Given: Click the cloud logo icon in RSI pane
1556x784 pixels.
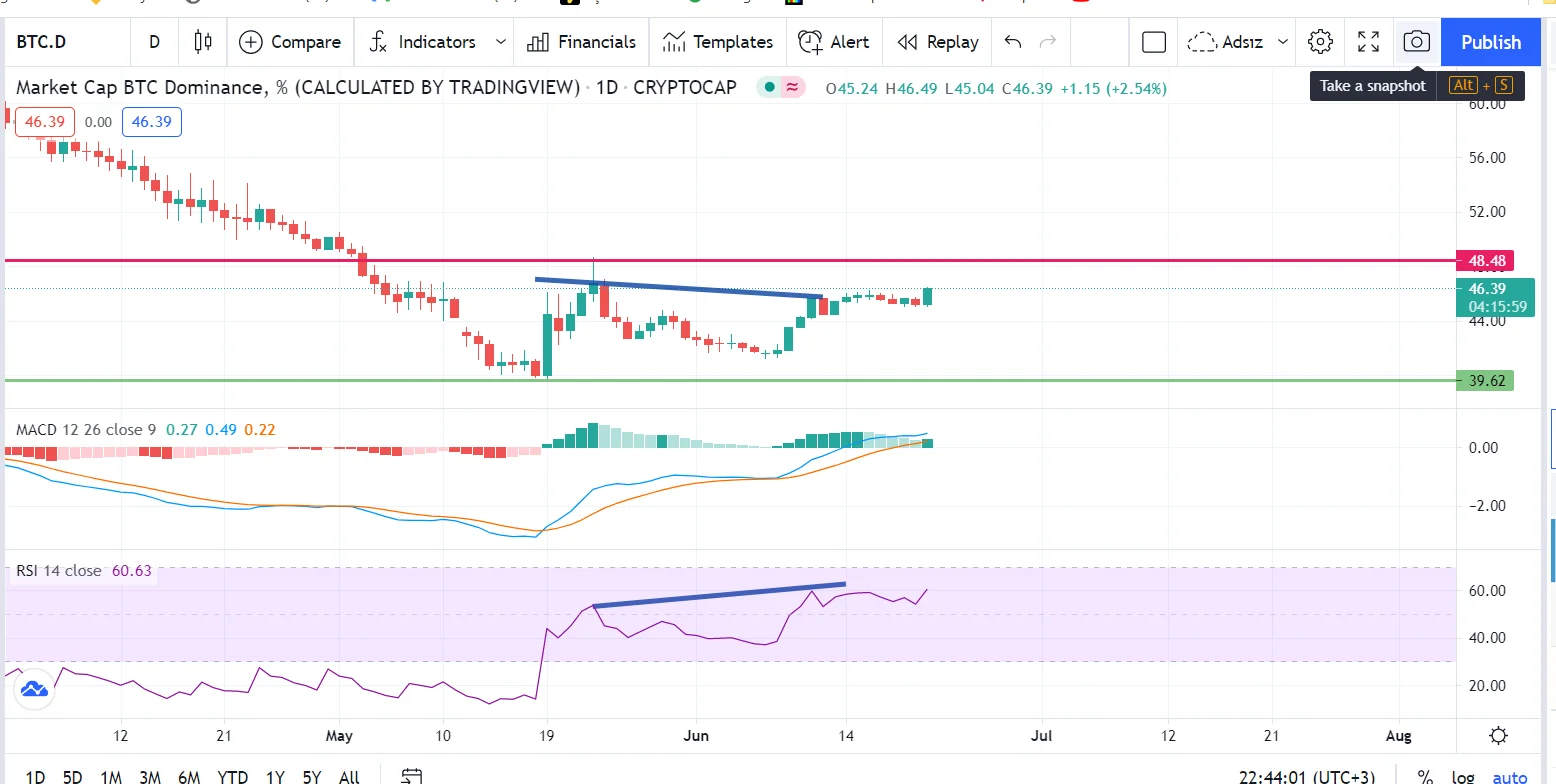Looking at the screenshot, I should coord(34,689).
